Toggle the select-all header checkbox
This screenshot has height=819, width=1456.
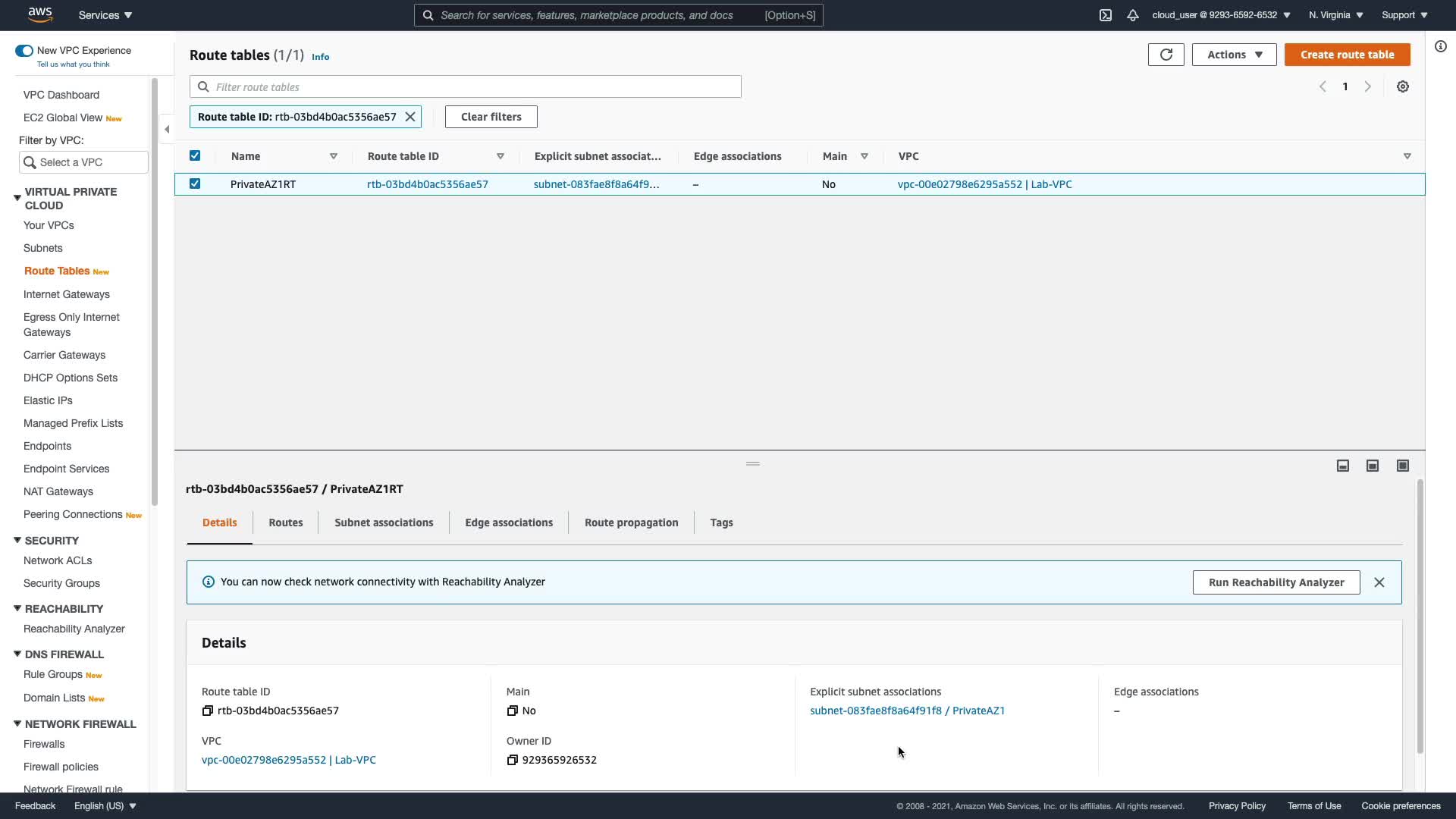[x=195, y=155]
